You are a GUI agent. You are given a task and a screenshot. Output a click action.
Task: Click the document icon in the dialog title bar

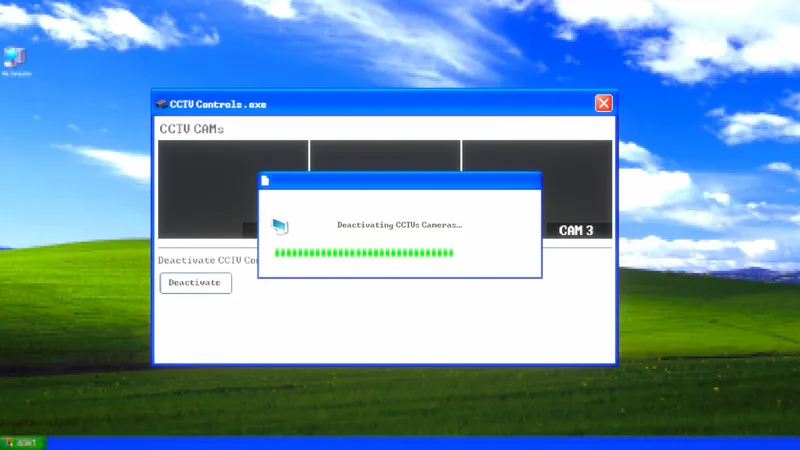[x=265, y=181]
